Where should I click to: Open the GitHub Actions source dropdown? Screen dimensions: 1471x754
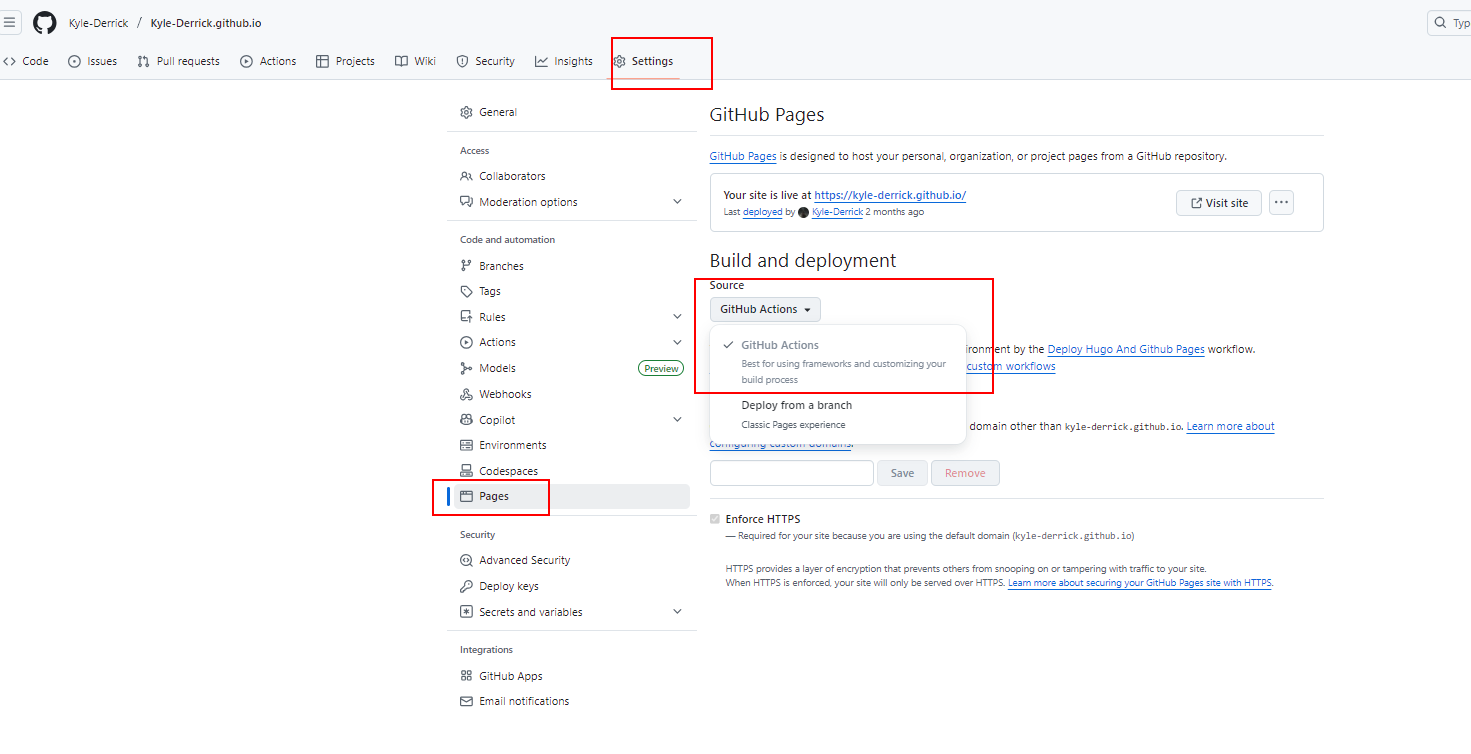[x=765, y=310]
